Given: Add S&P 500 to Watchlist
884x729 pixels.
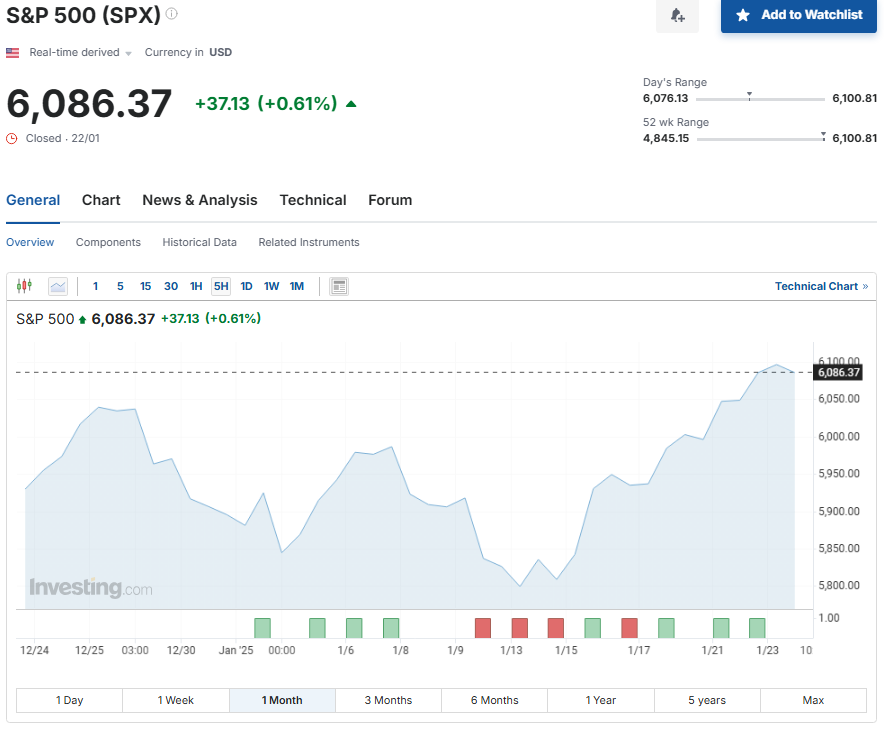Looking at the screenshot, I should click(798, 15).
